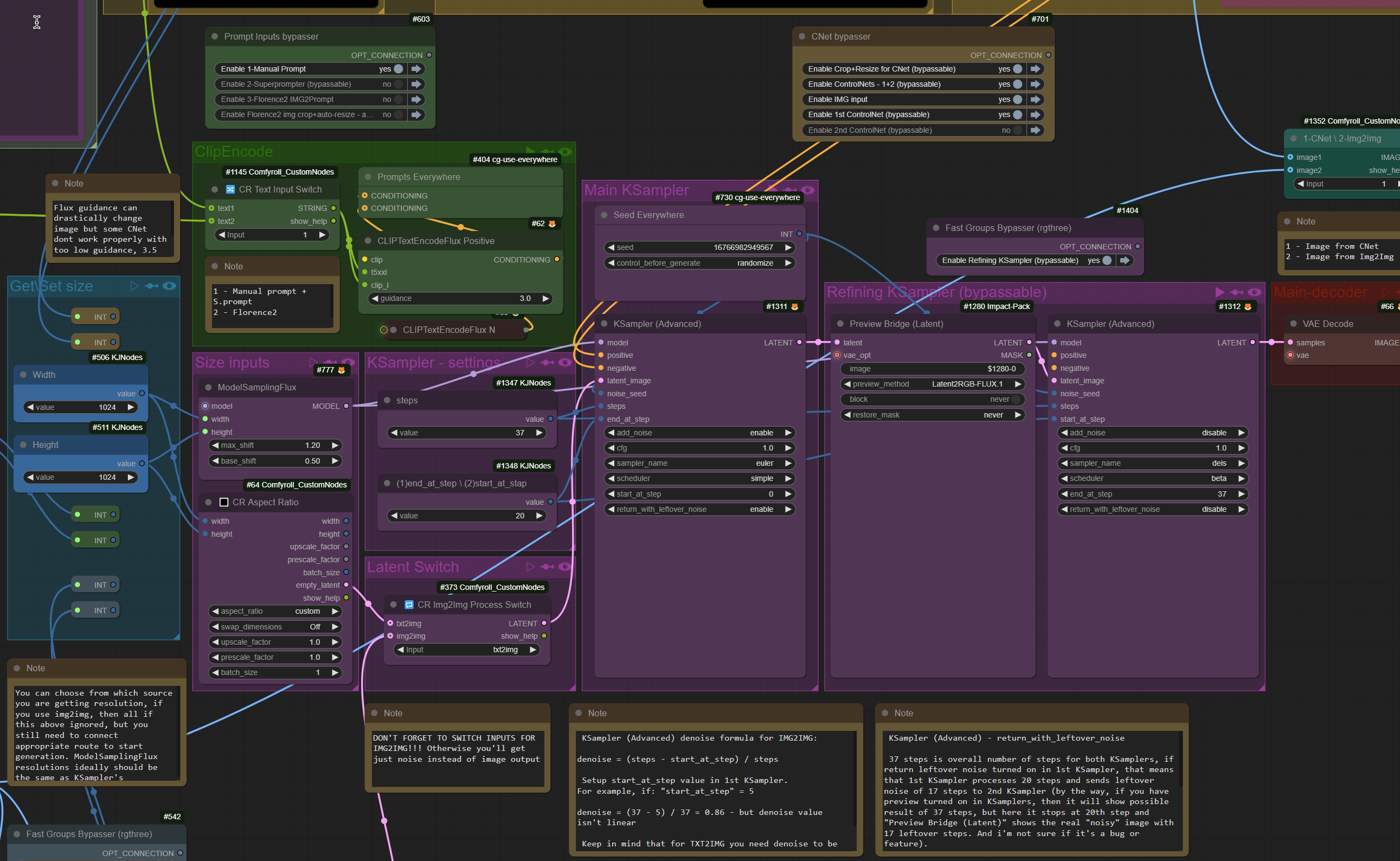Click the play icon on Latent Switch group

pyautogui.click(x=531, y=567)
